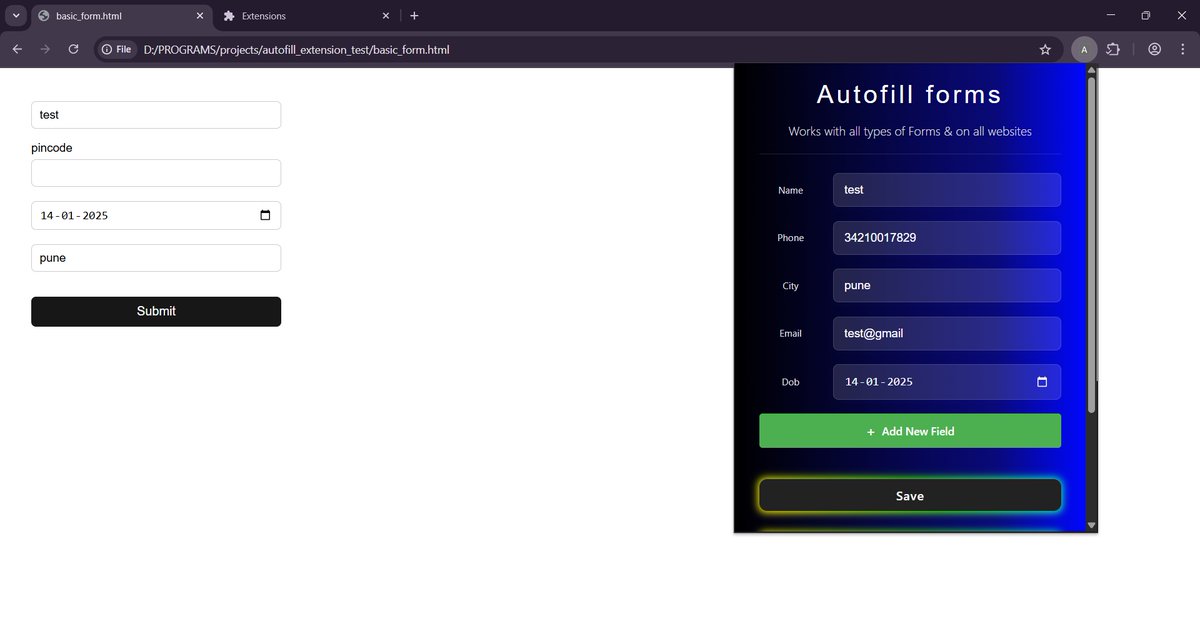
Task: Minimize the Chrome window
Action: click(1112, 16)
